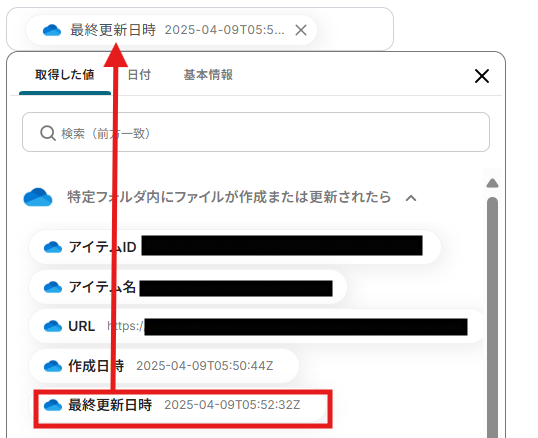The image size is (538, 438).
Task: Click the cloud icon on アイテム名 row
Action: [x=53, y=287]
